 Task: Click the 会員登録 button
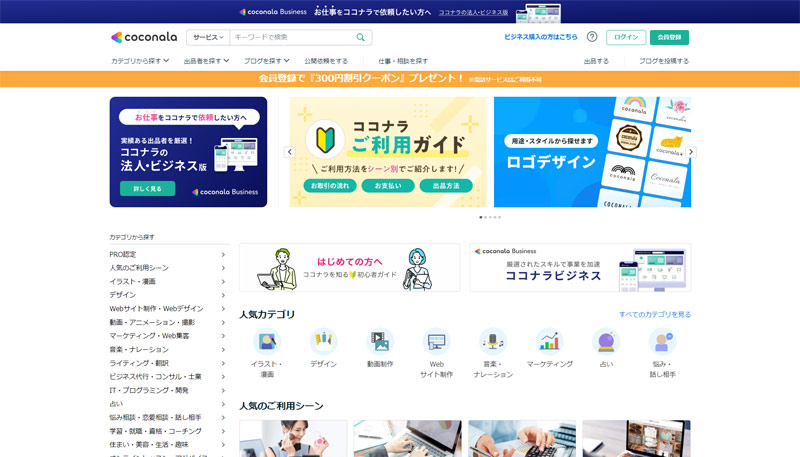point(669,37)
